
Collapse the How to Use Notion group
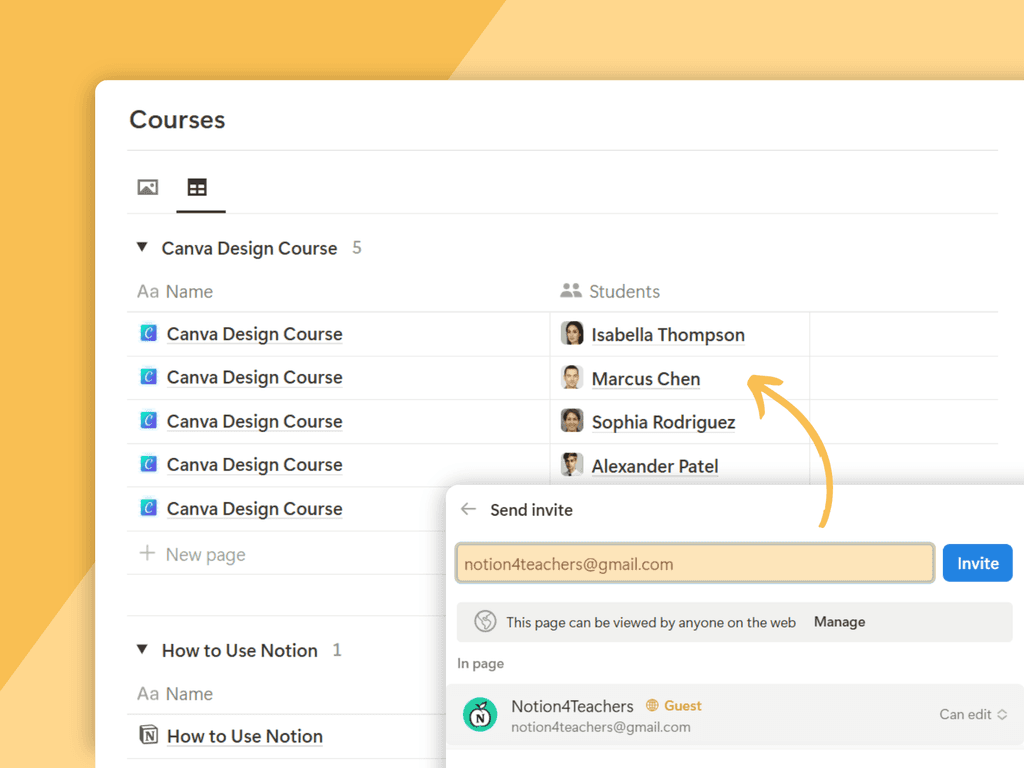[x=141, y=650]
